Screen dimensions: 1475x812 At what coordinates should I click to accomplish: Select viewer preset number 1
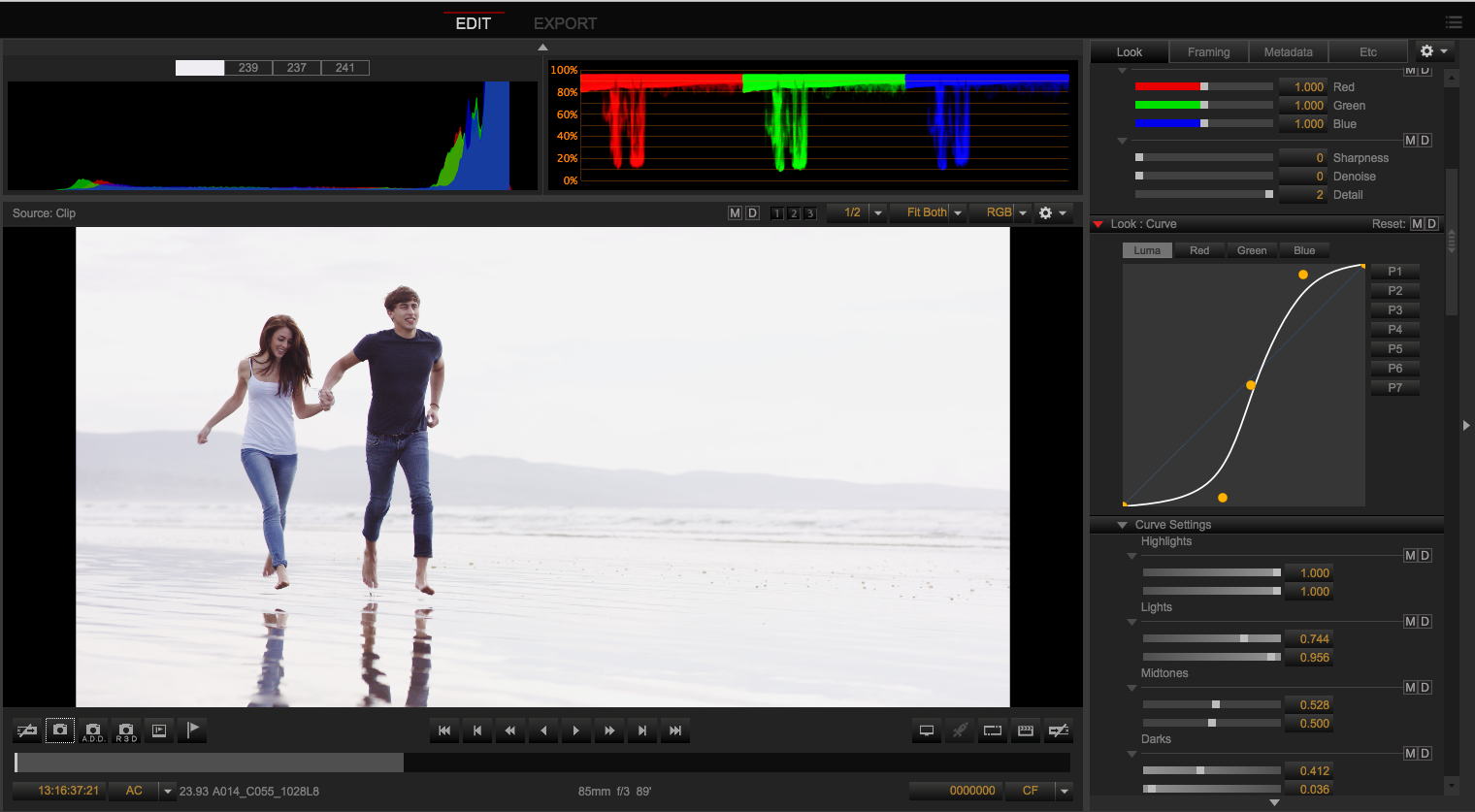[776, 213]
